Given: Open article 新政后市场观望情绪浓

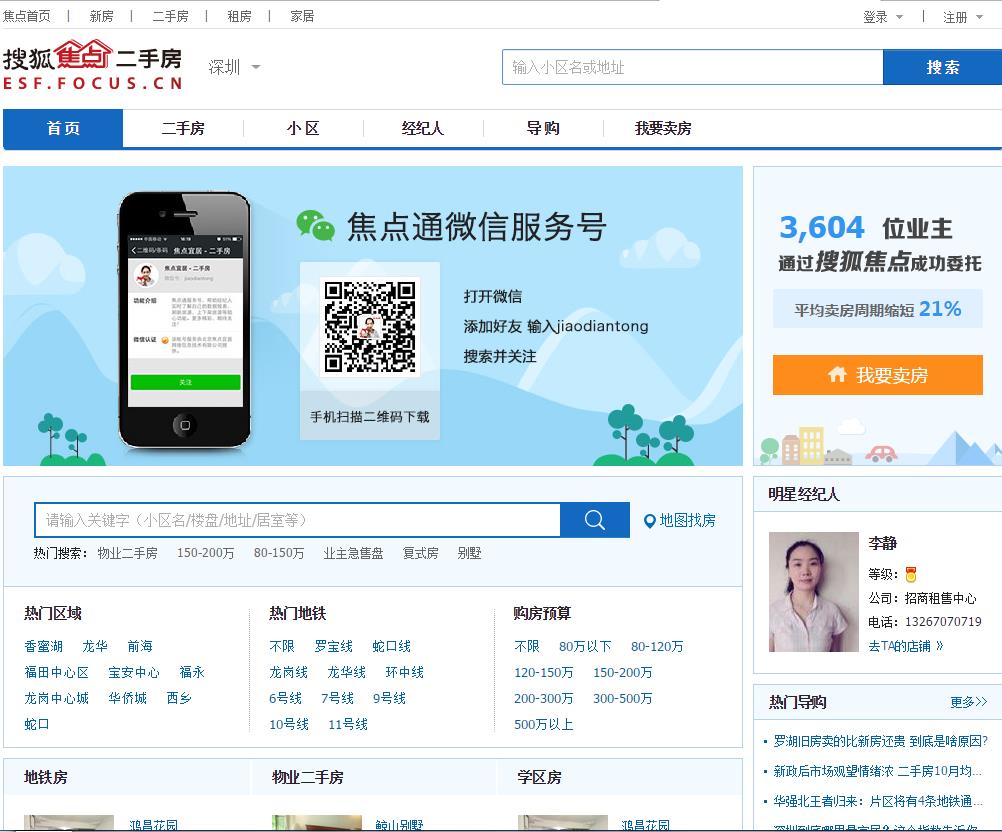Looking at the screenshot, I should coord(878,771).
